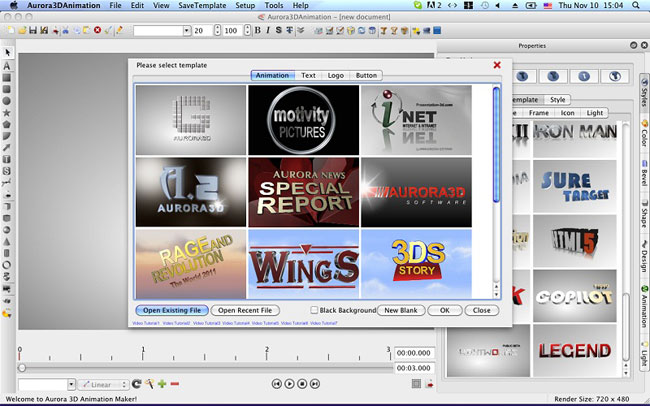Image resolution: width=650 pixels, height=406 pixels.
Task: Click the red delete icon in top toolbar
Action: [97, 31]
